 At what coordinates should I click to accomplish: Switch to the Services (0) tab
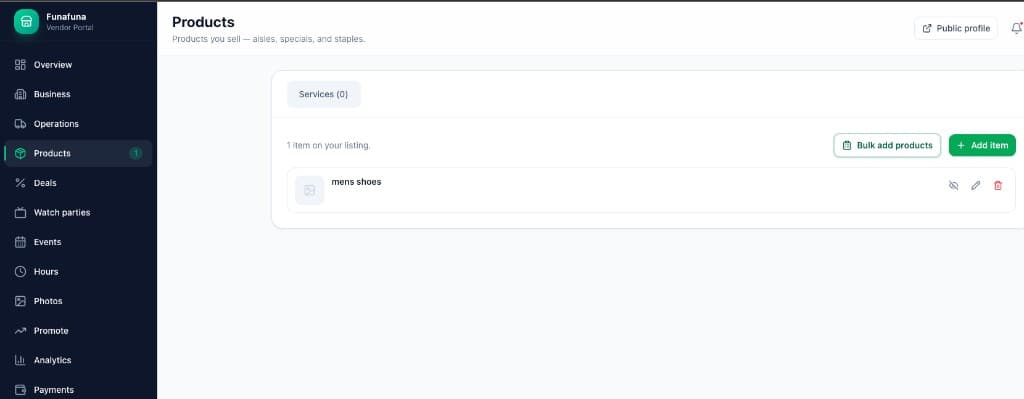(323, 94)
